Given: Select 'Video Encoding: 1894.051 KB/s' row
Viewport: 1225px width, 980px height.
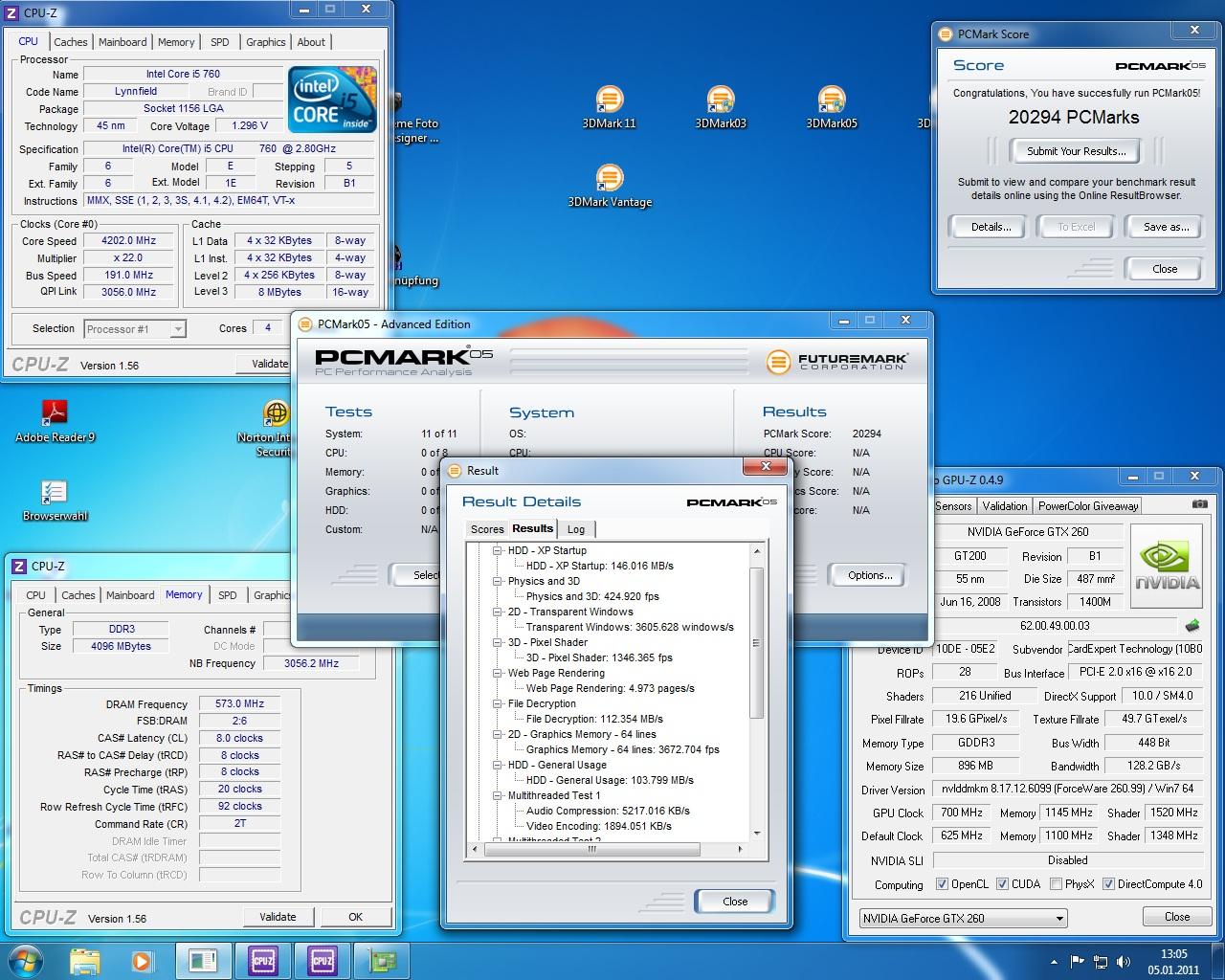Looking at the screenshot, I should point(599,826).
